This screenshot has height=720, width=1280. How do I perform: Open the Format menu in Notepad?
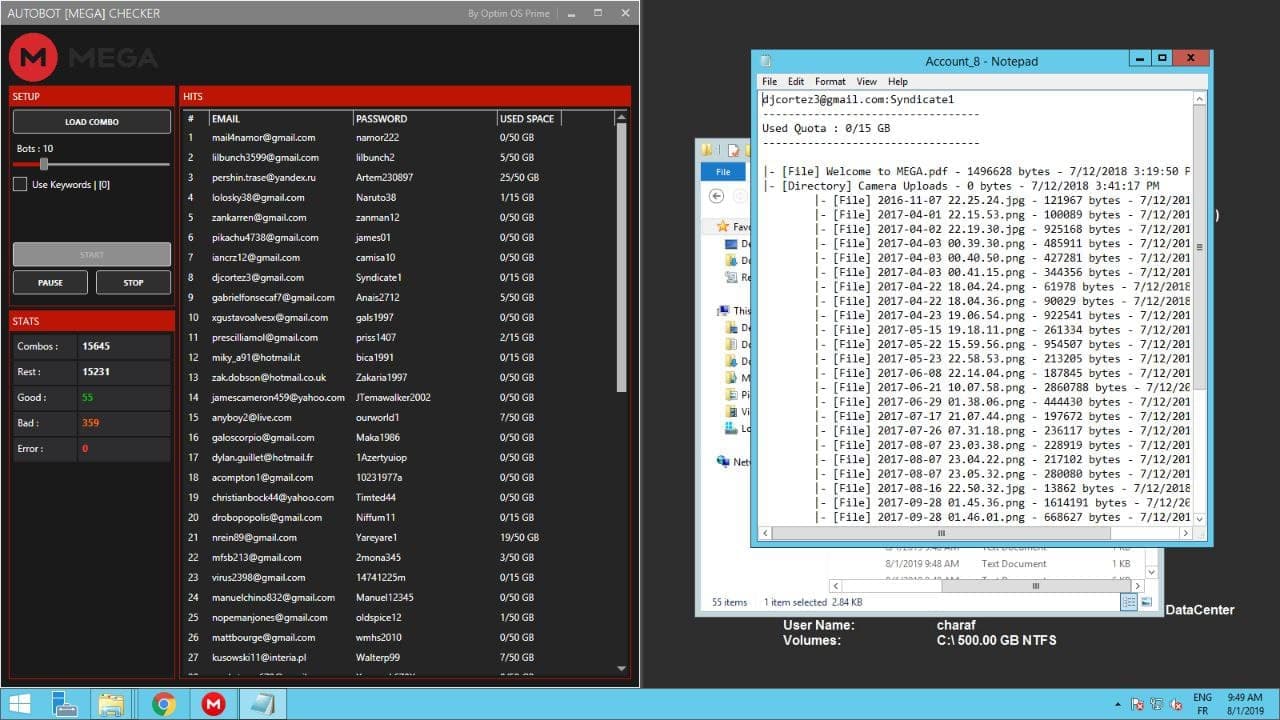click(830, 82)
